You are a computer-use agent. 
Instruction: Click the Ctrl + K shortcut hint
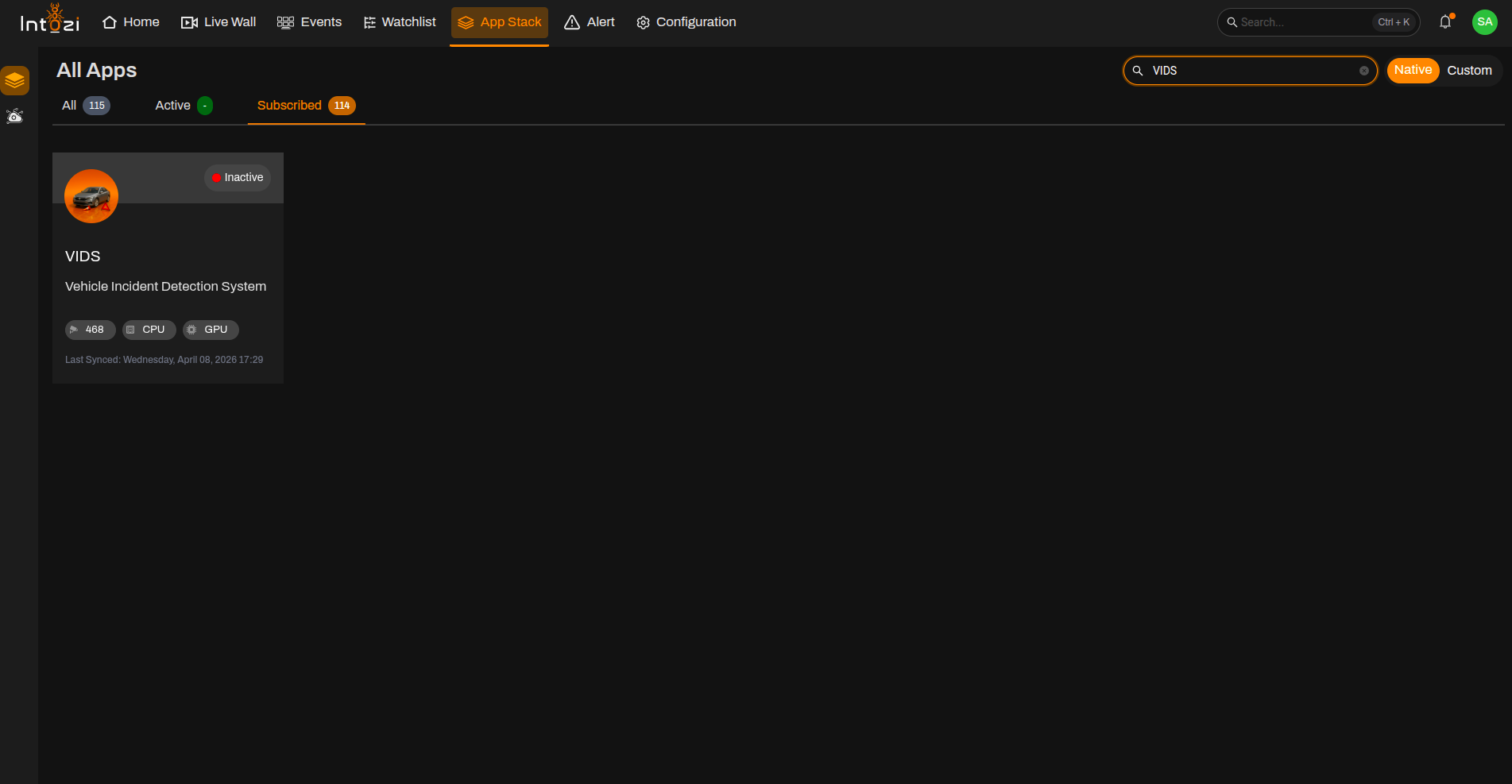1394,22
